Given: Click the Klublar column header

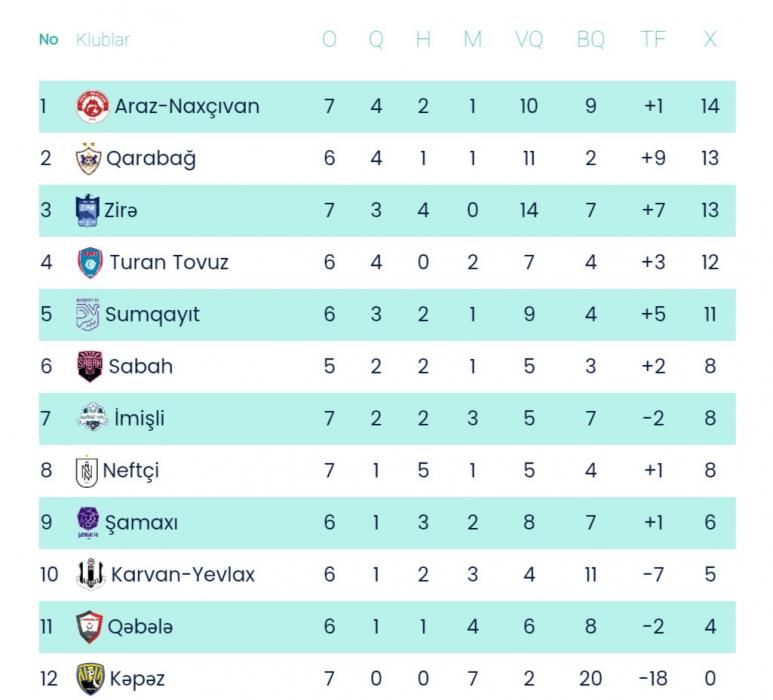Looking at the screenshot, I should coord(103,40).
